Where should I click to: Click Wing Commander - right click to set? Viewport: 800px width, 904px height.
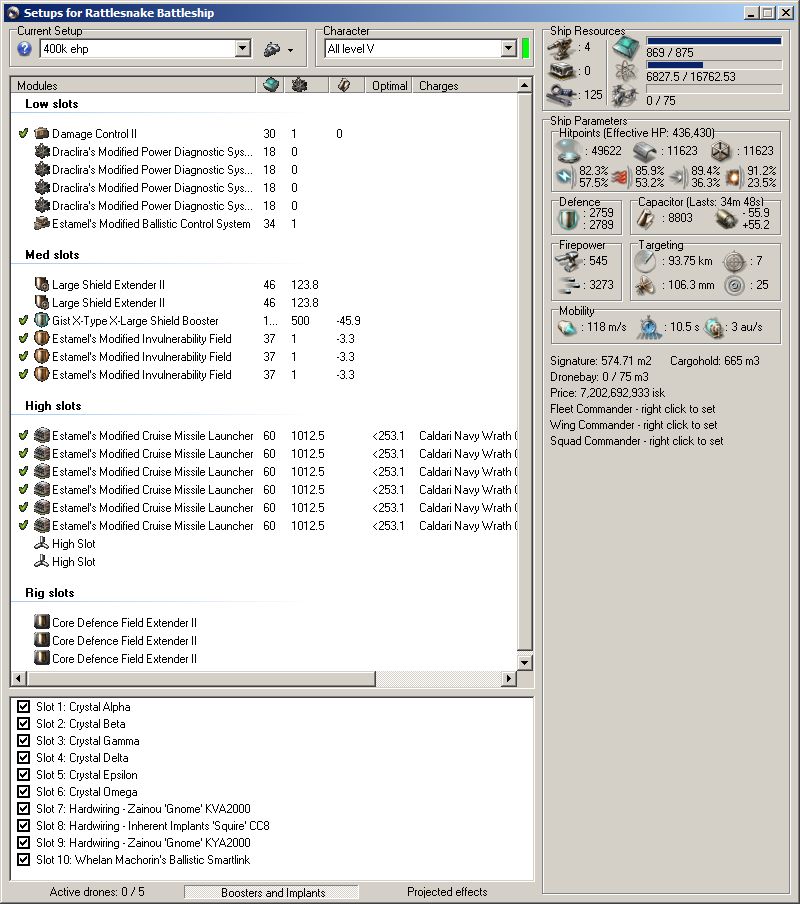point(633,425)
